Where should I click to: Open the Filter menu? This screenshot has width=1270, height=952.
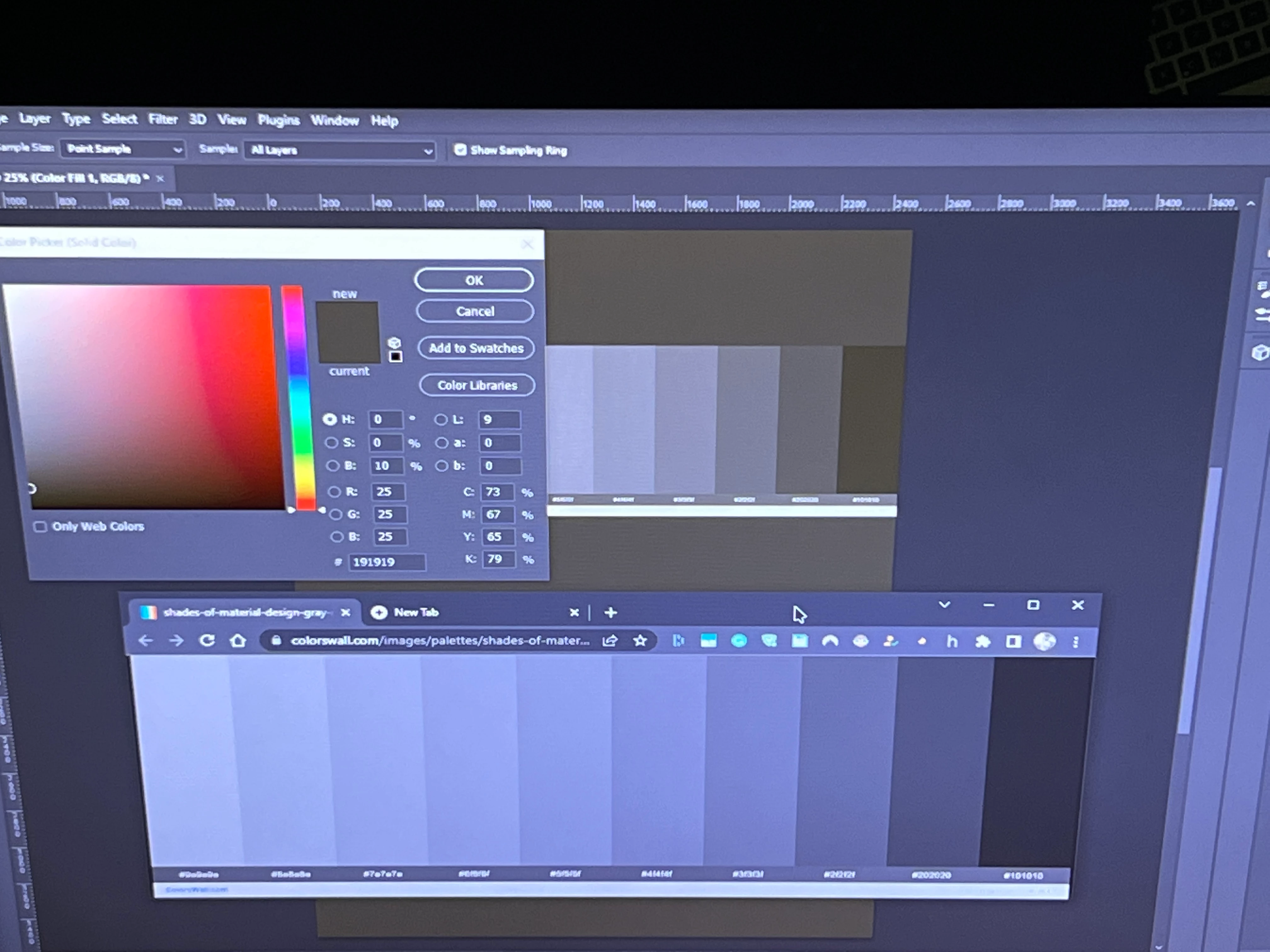coord(163,119)
